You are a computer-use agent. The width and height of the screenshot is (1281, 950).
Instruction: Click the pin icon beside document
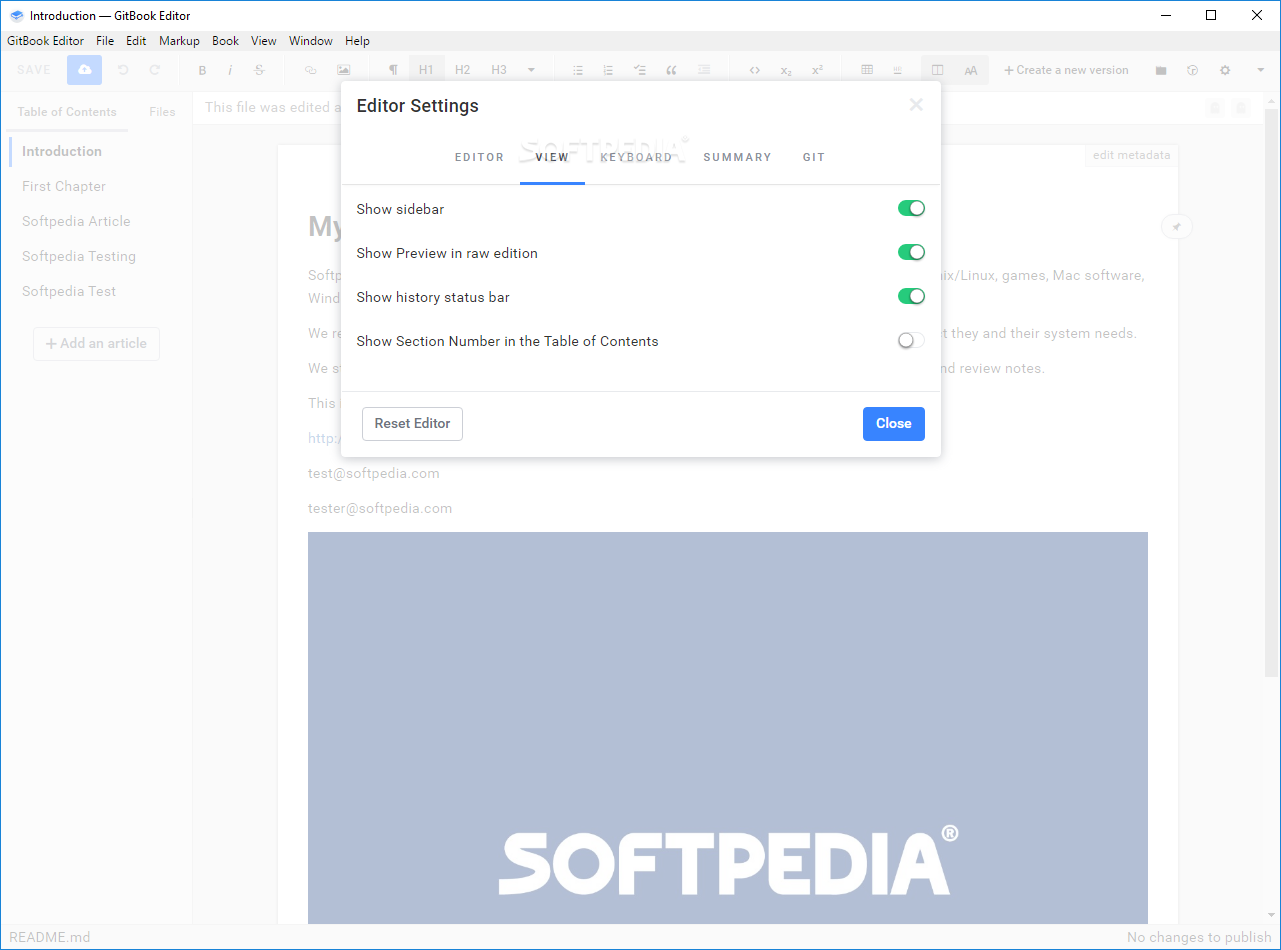(1177, 227)
